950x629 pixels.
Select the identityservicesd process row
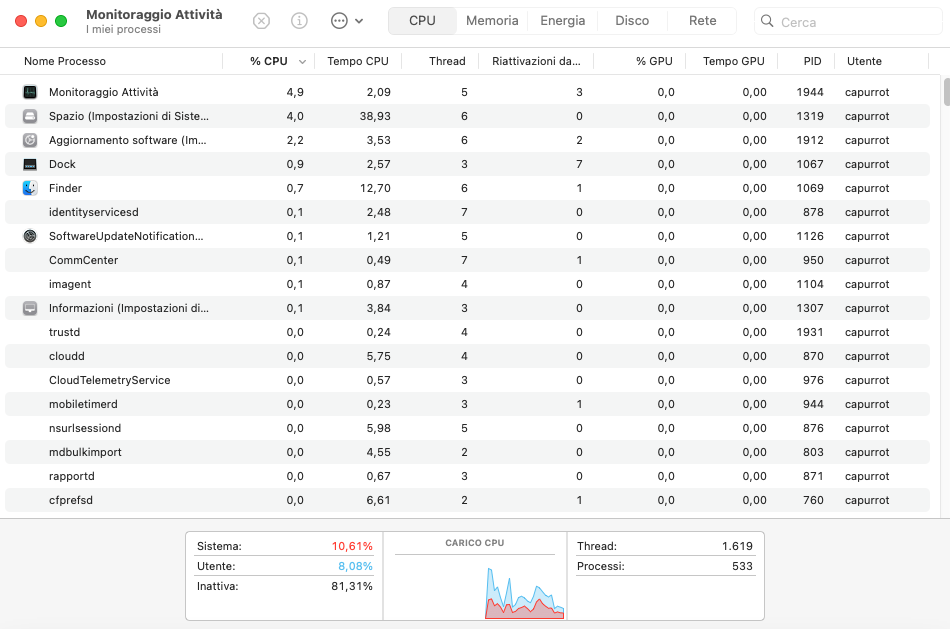467,212
